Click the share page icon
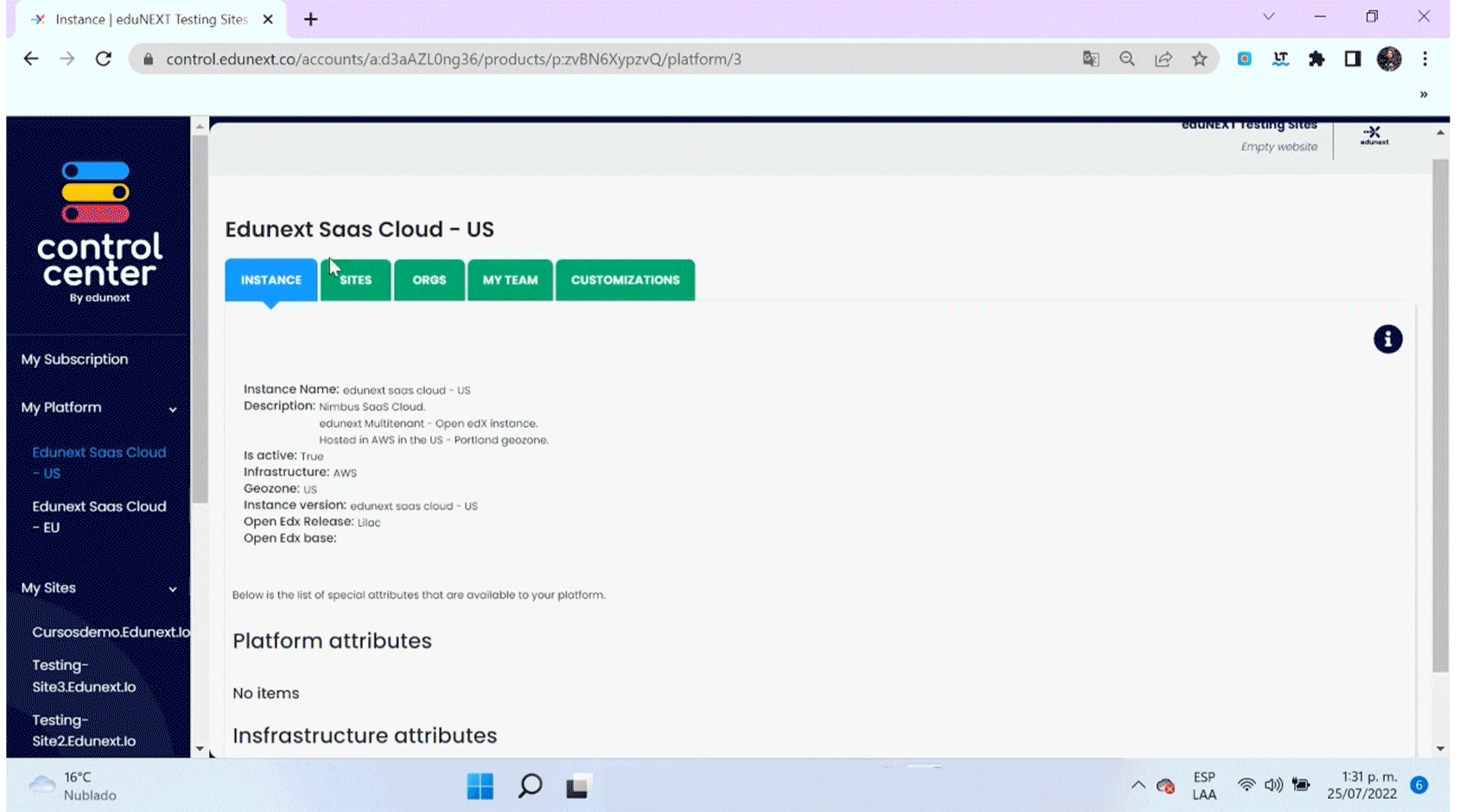This screenshot has height=812, width=1460. 1164,59
